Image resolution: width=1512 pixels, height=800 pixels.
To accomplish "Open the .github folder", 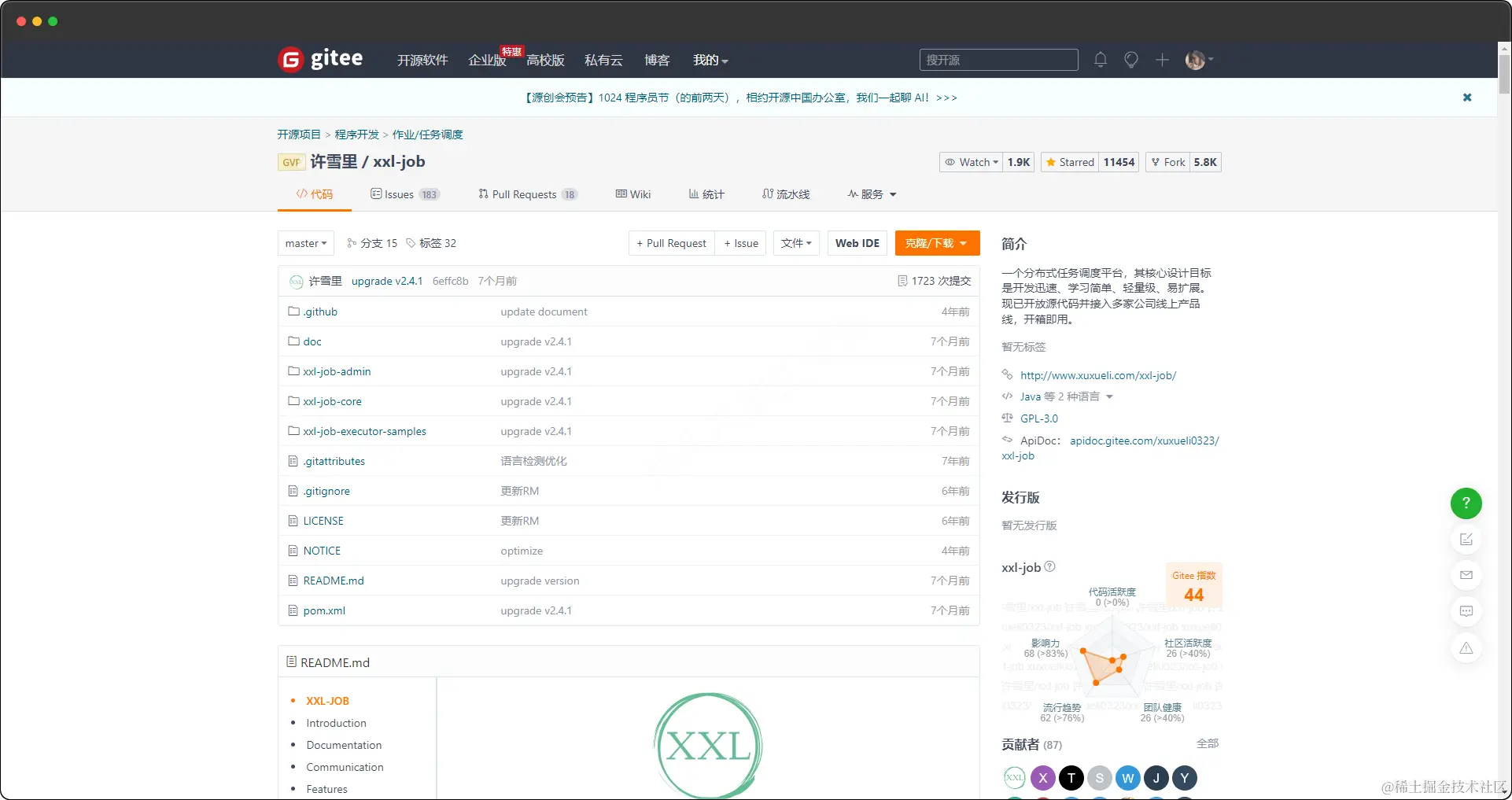I will tap(320, 312).
